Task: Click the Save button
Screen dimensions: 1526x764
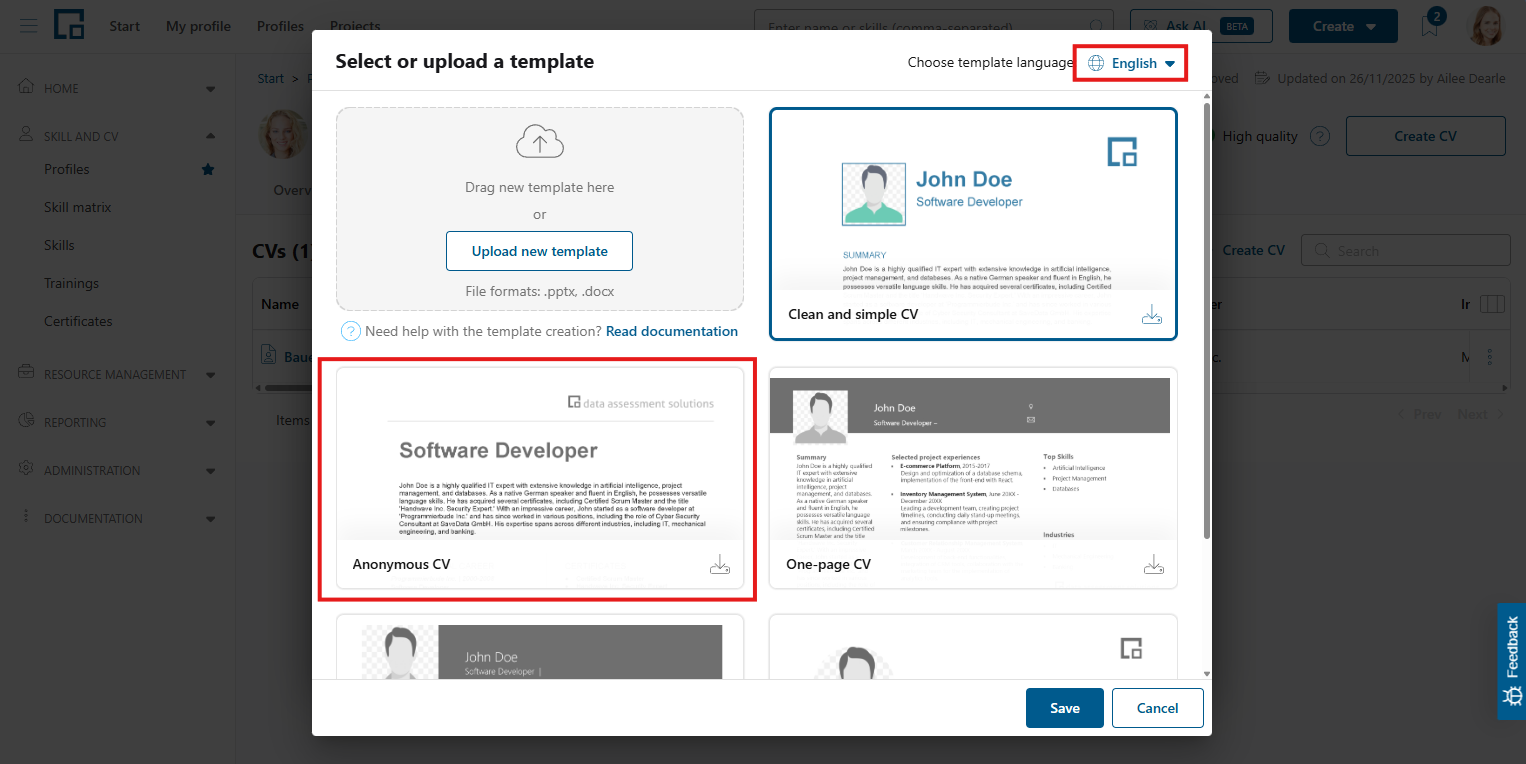Action: point(1065,708)
